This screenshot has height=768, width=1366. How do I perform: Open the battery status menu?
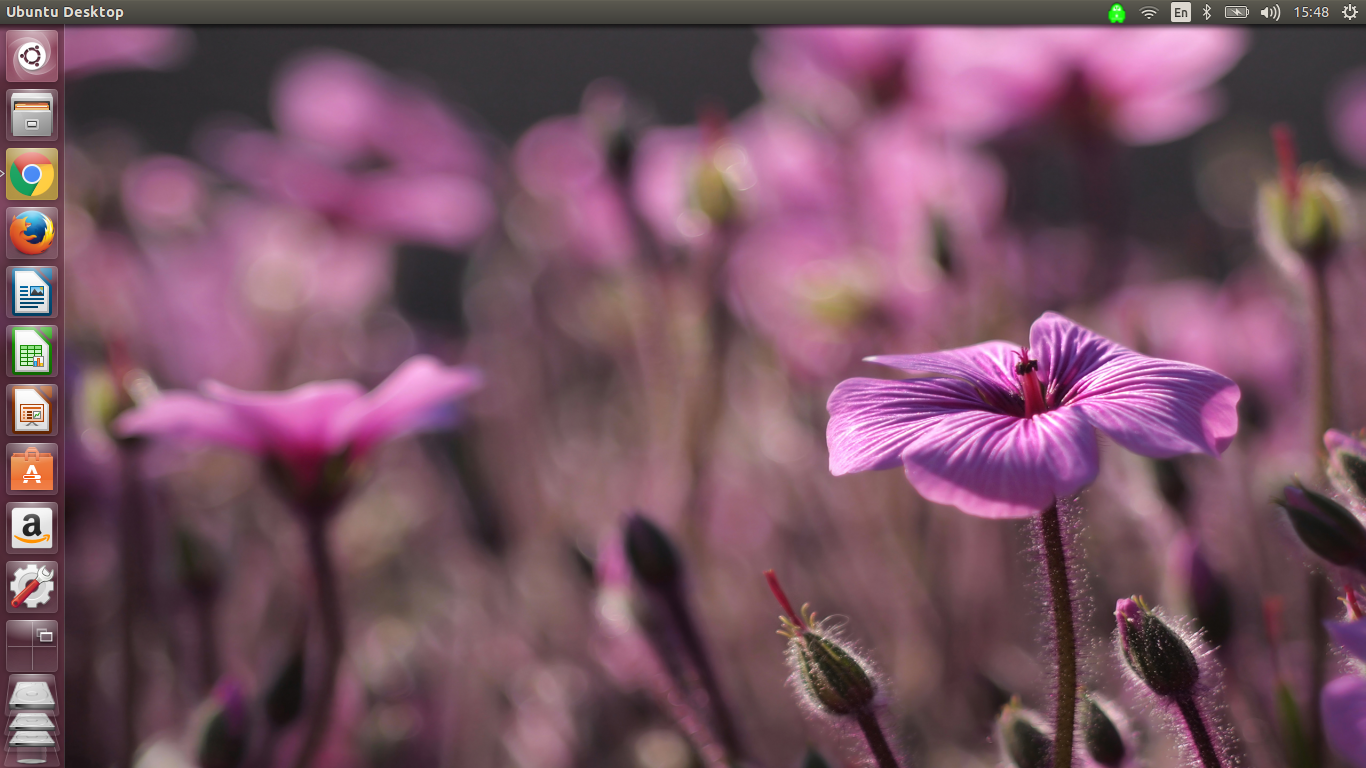[x=1237, y=12]
